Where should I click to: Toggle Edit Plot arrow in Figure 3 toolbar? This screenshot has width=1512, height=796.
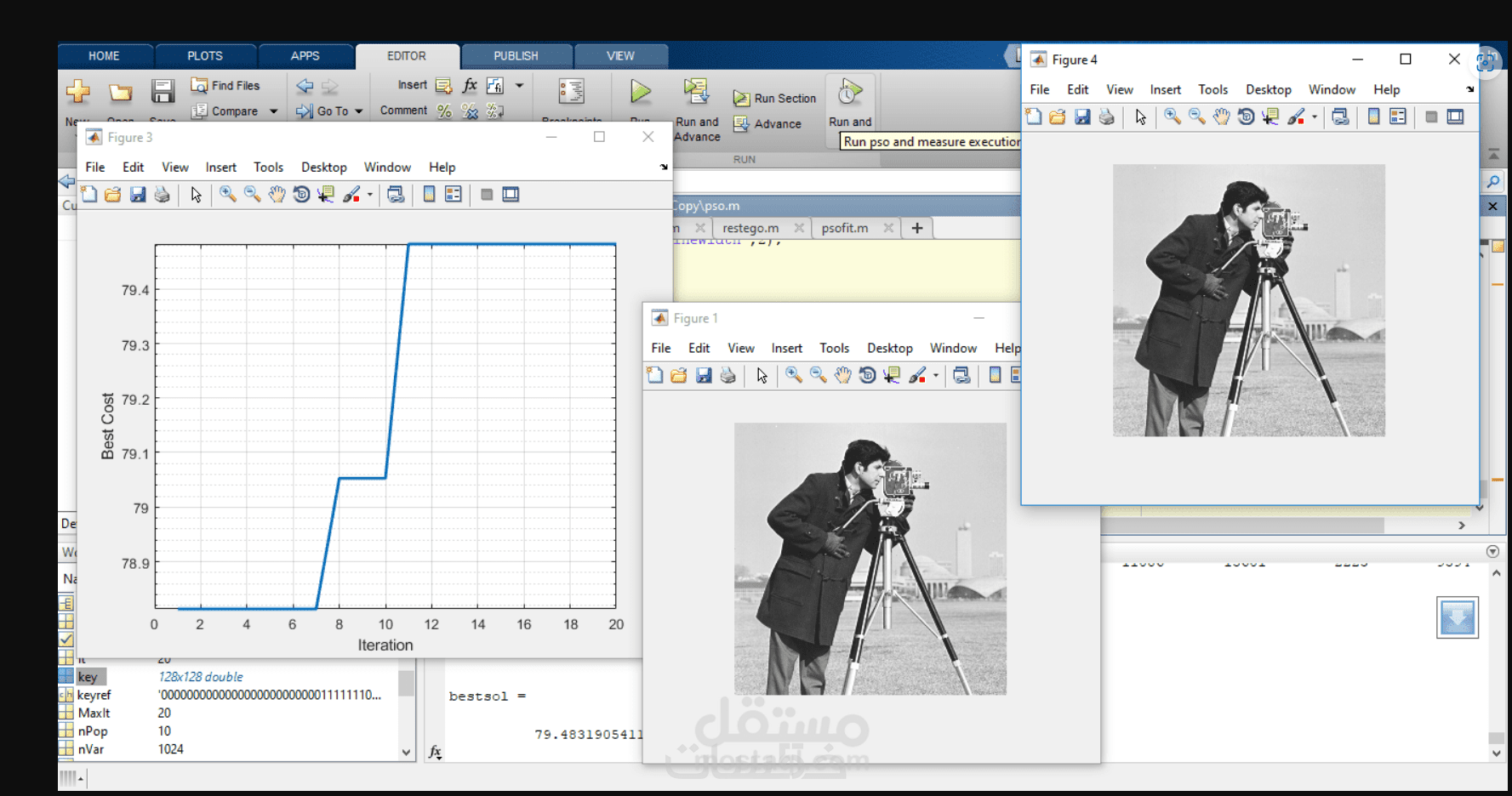click(x=197, y=195)
